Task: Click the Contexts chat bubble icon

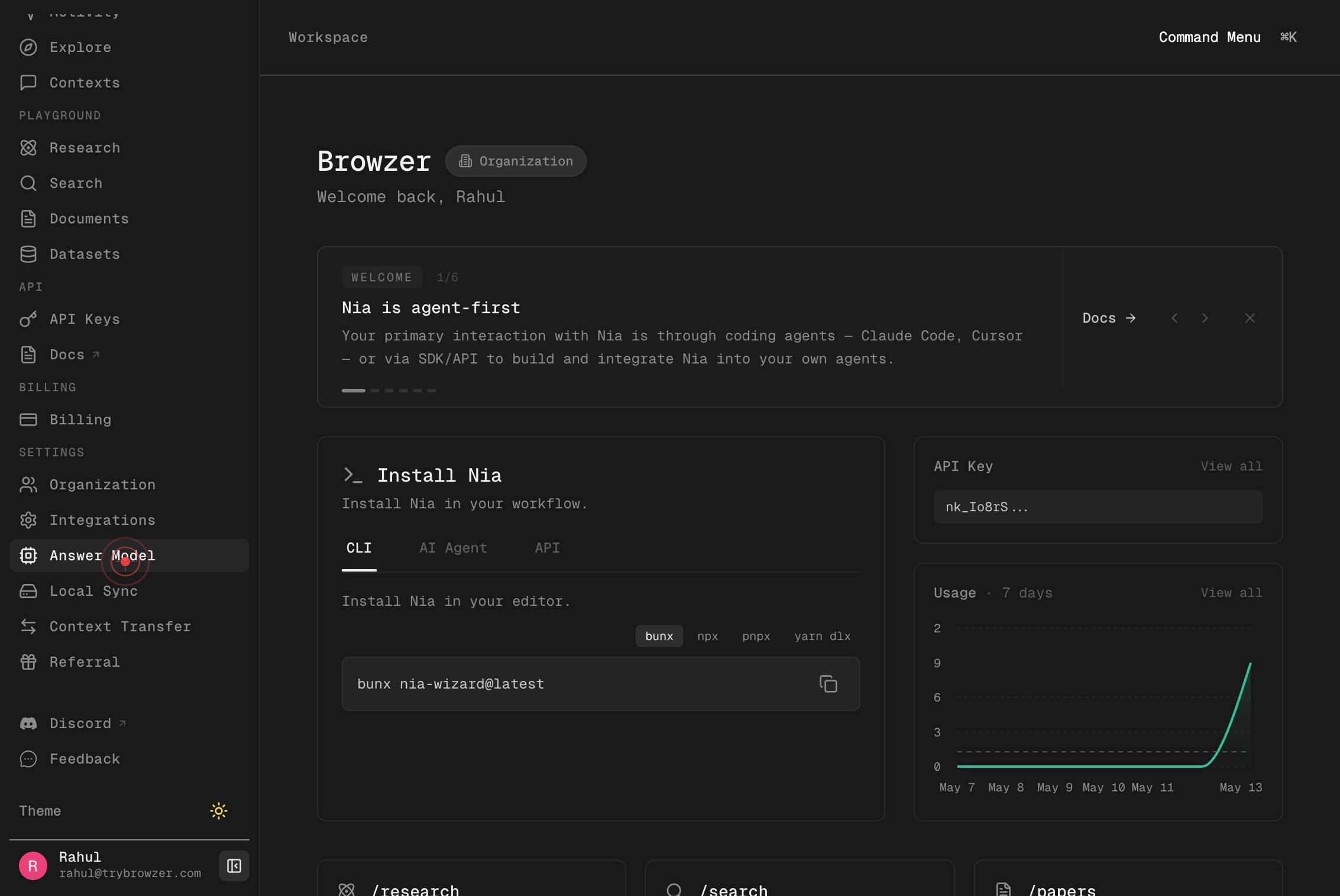Action: click(28, 83)
